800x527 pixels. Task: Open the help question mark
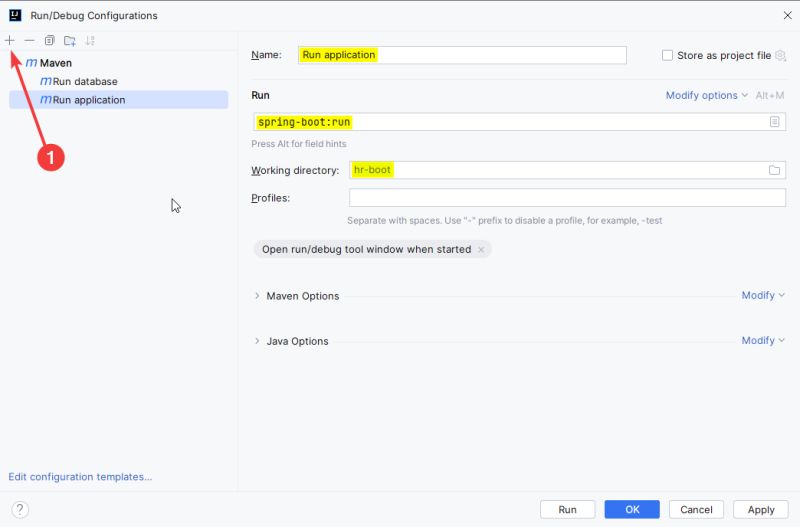(x=20, y=509)
